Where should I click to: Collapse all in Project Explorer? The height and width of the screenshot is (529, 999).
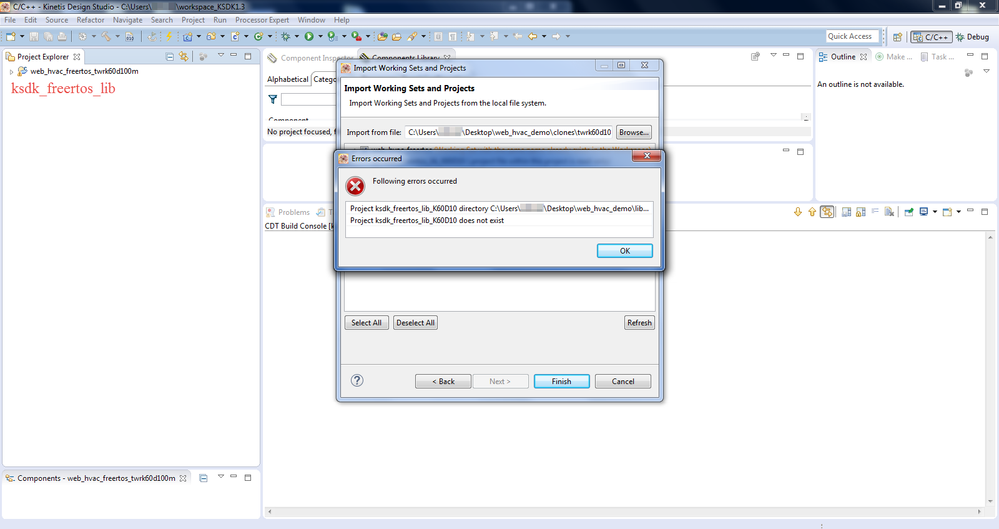pyautogui.click(x=169, y=57)
